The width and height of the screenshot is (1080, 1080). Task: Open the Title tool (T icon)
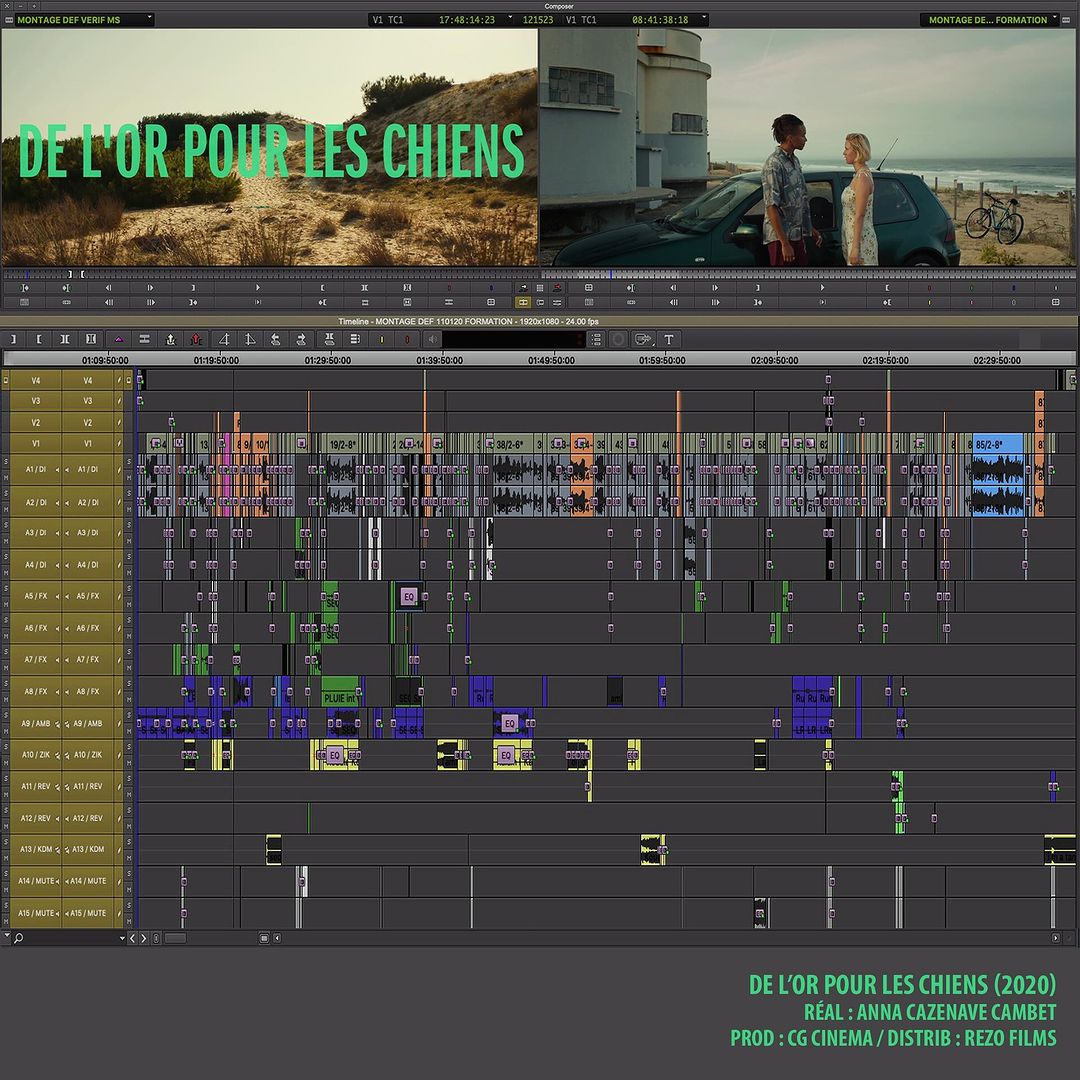[669, 339]
